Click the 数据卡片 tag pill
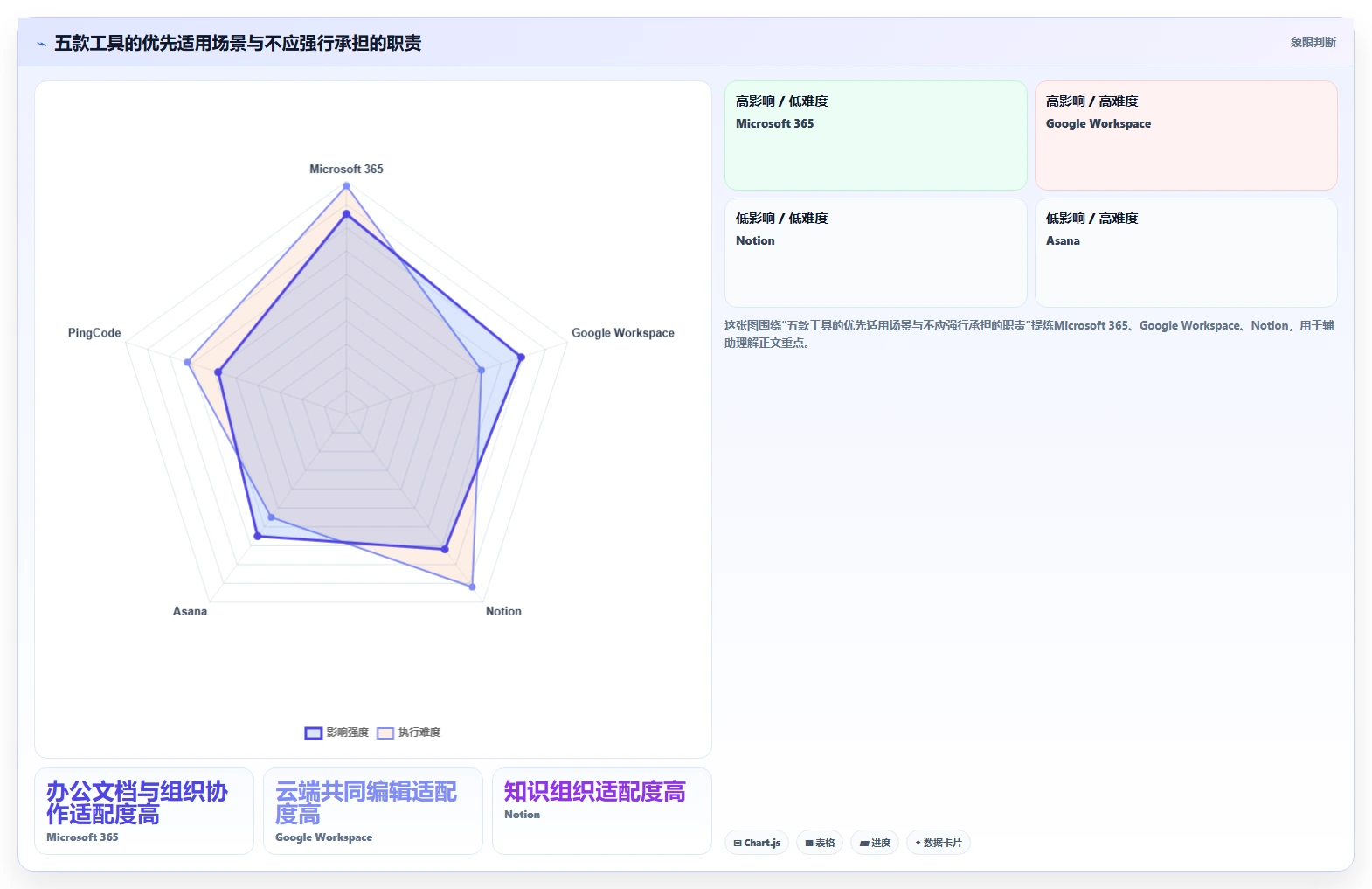Viewport: 1372px width, 889px height. 938,843
